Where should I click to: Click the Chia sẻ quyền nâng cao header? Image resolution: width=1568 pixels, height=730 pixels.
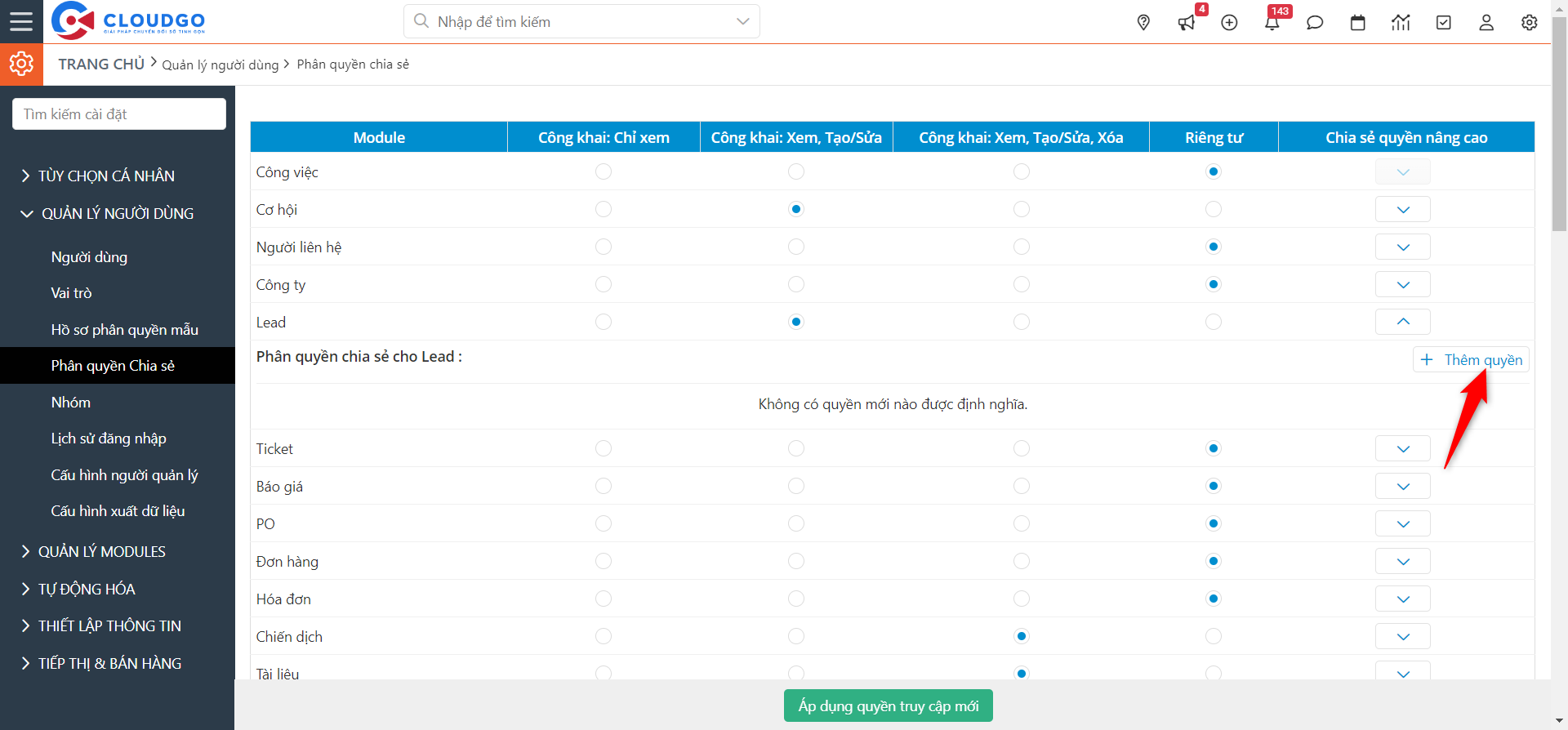(x=1406, y=137)
